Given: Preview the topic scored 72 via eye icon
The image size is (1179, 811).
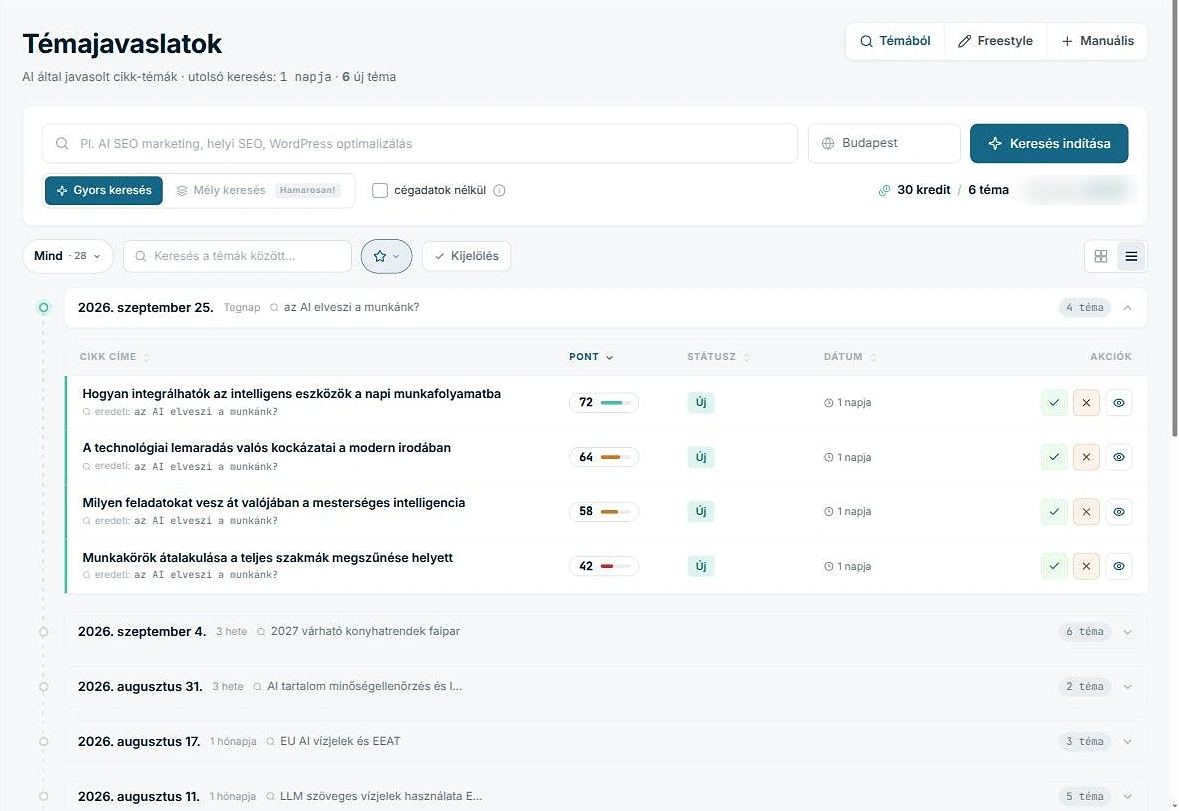Looking at the screenshot, I should click(x=1119, y=402).
